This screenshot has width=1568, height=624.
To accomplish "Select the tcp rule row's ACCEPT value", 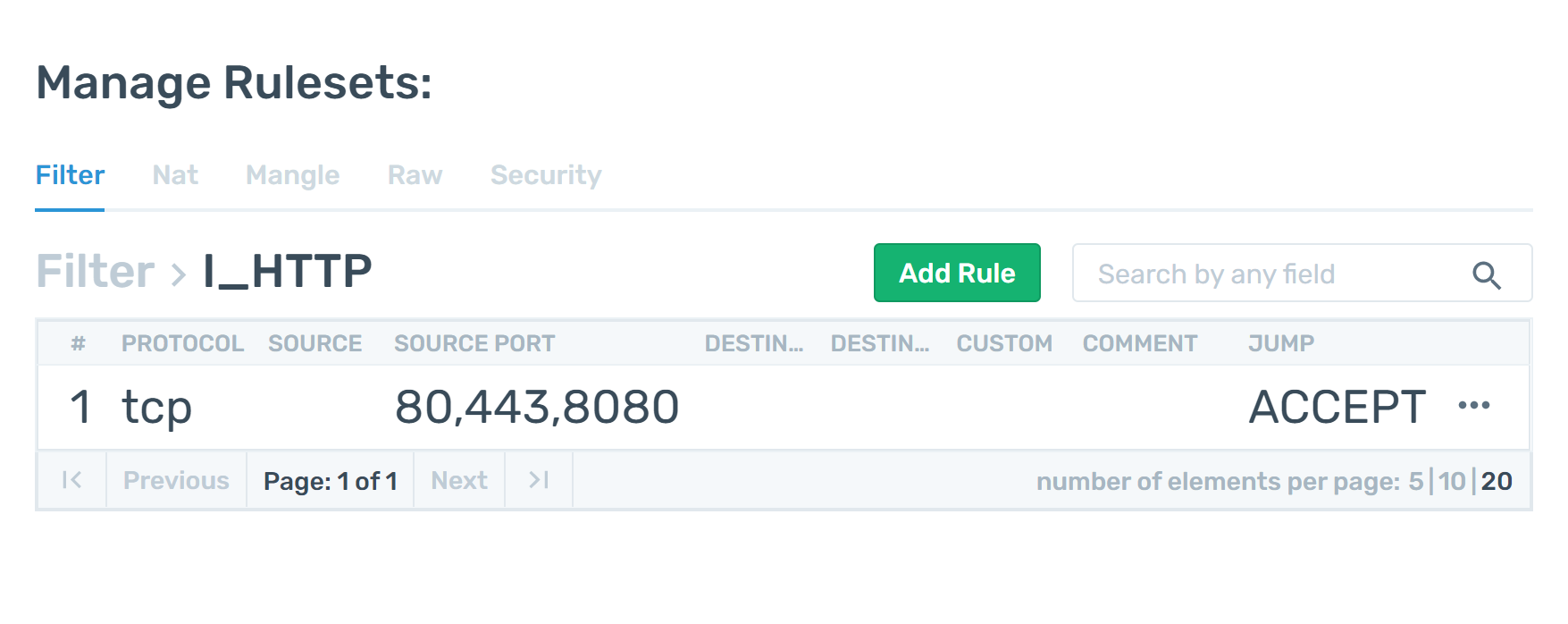I will (1337, 408).
